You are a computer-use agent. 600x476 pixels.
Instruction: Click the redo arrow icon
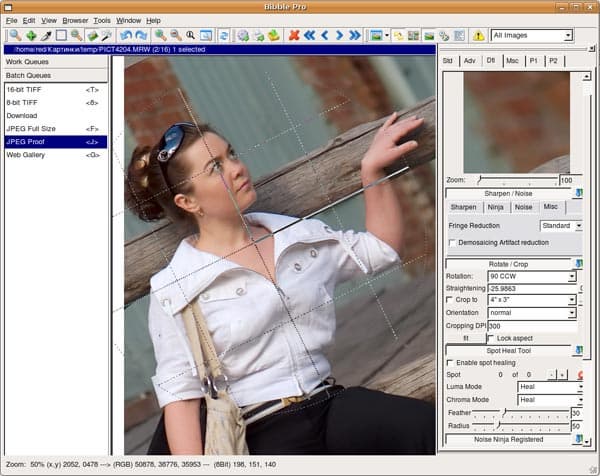tap(141, 36)
